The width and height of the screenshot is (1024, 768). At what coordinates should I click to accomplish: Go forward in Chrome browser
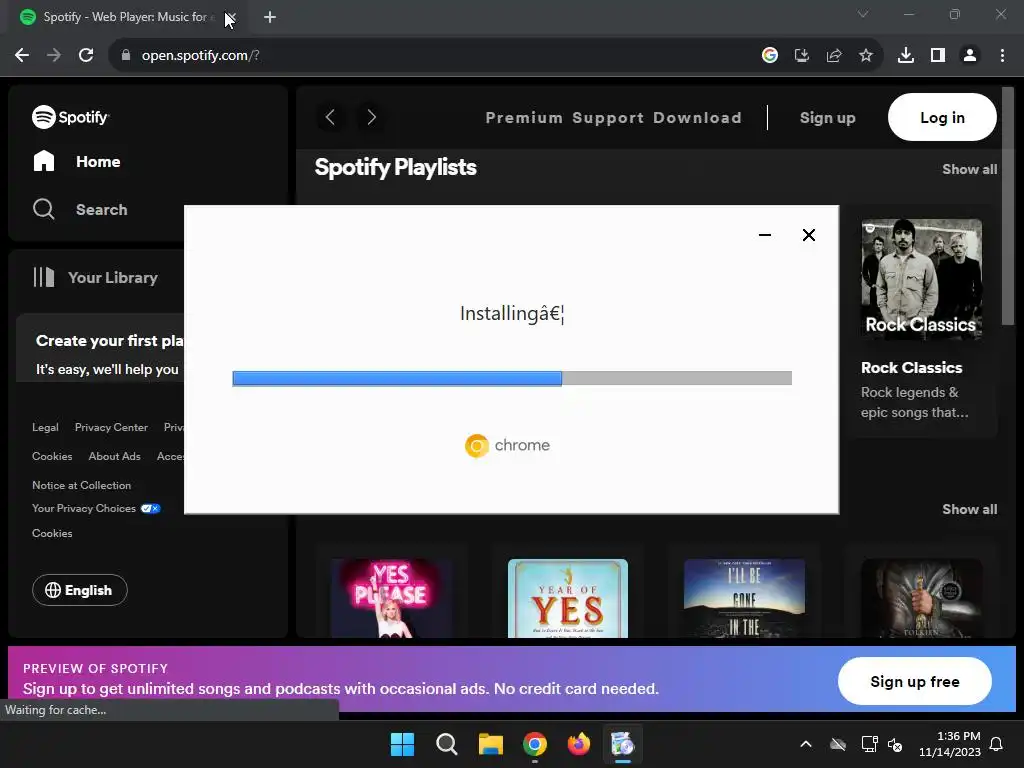54,56
